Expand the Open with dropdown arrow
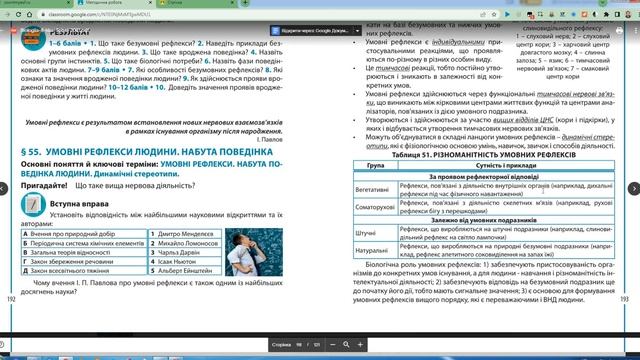640x360 pixels. tap(357, 31)
